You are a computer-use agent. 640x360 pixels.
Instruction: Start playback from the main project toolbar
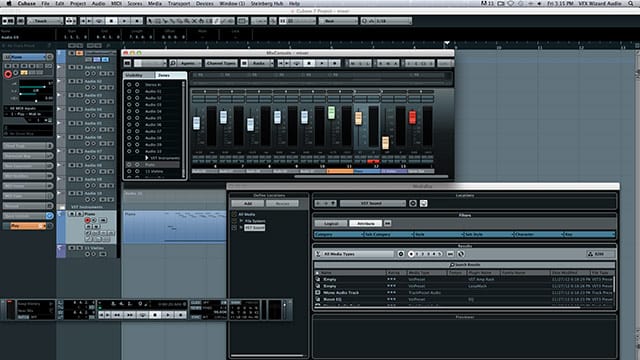(x=125, y=21)
